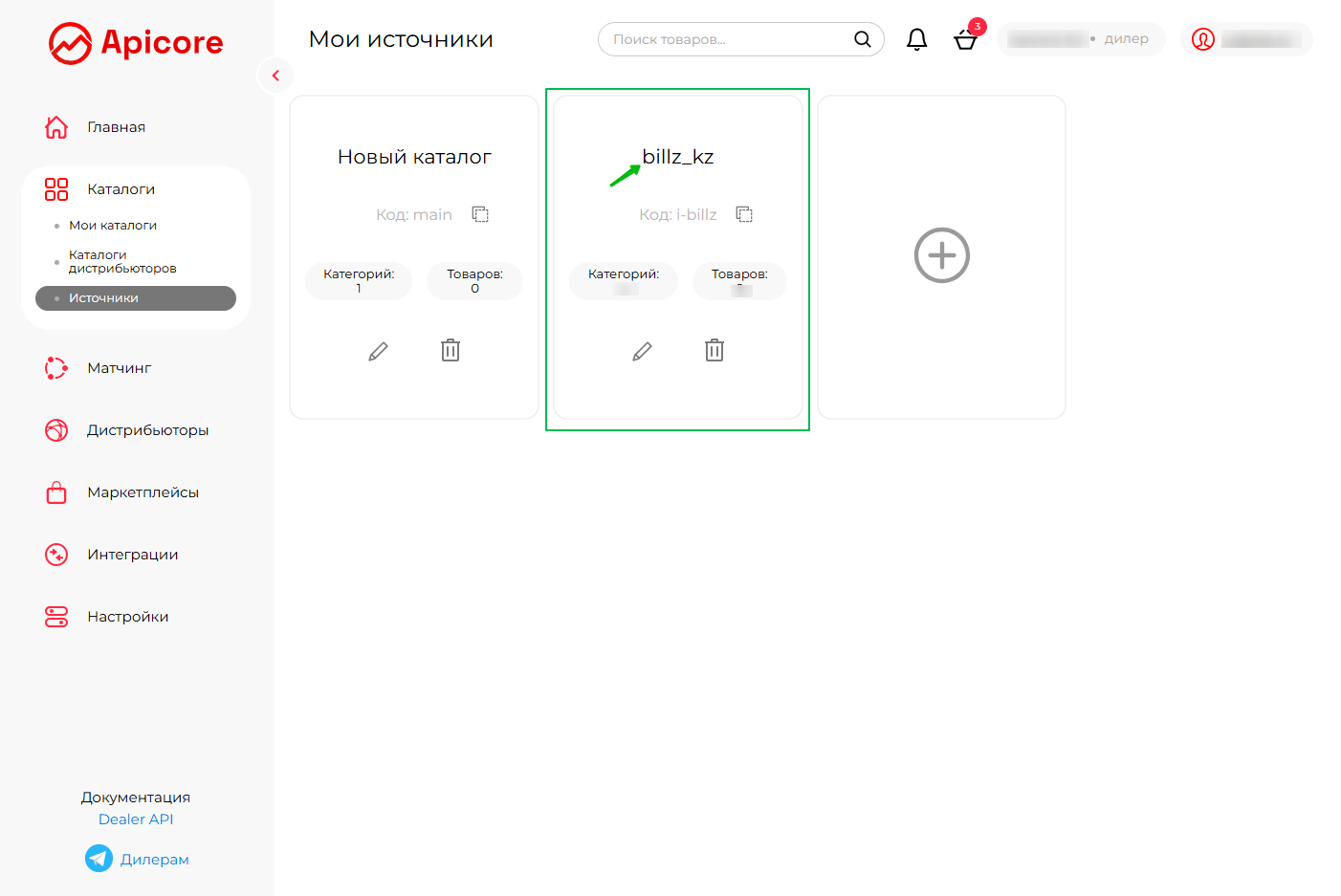Copy the main source code
The image size is (1341, 896).
[480, 214]
